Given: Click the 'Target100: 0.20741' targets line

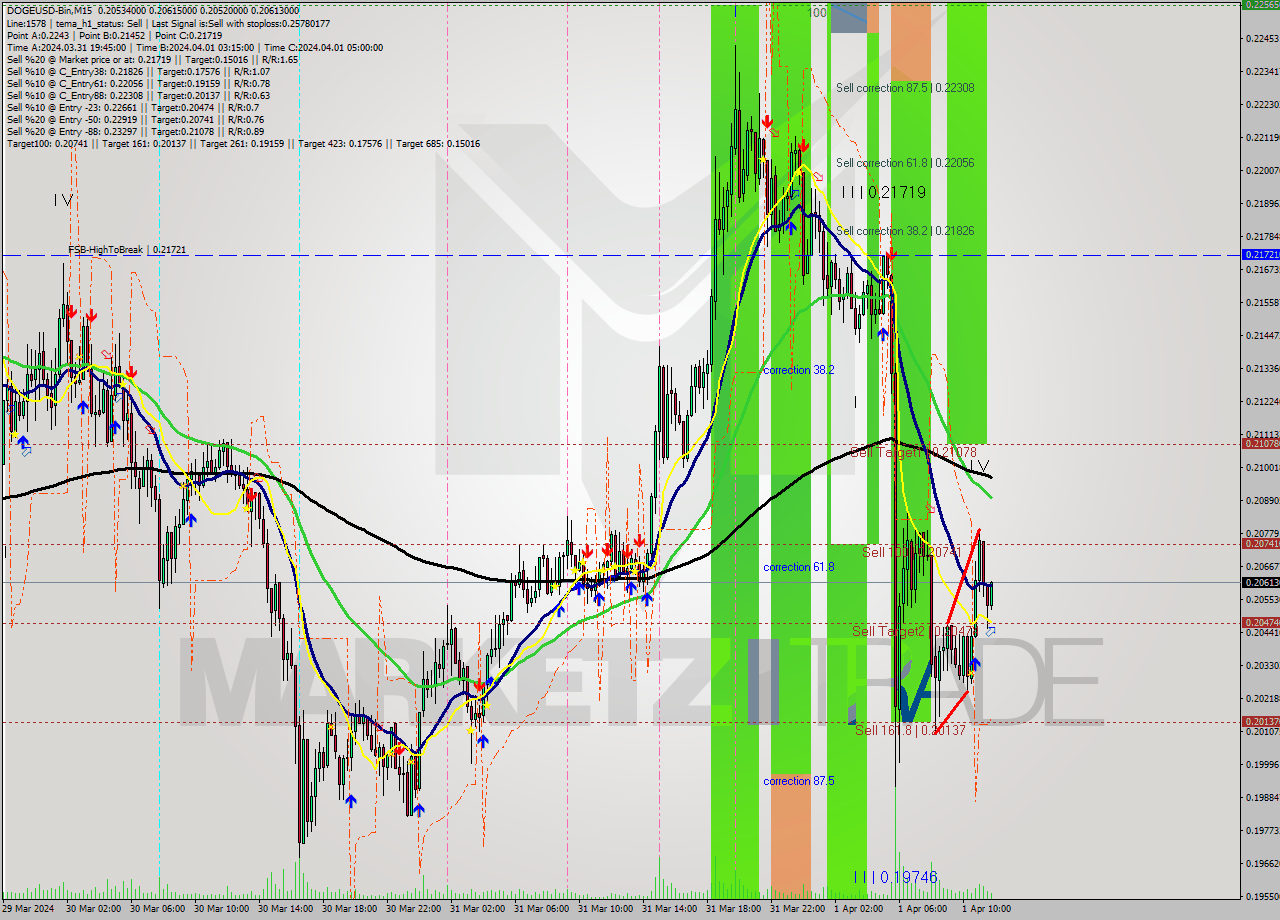Looking at the screenshot, I should [243, 143].
